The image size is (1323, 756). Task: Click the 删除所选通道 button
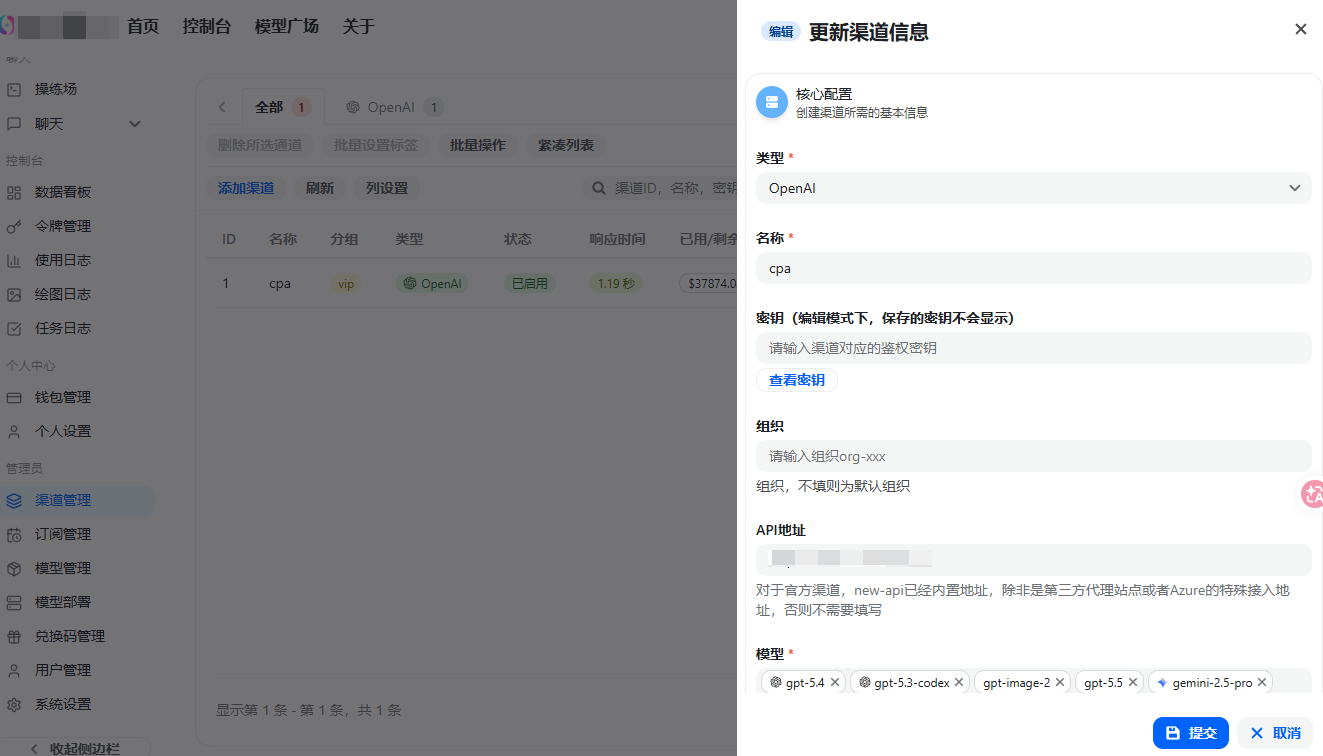pos(260,145)
